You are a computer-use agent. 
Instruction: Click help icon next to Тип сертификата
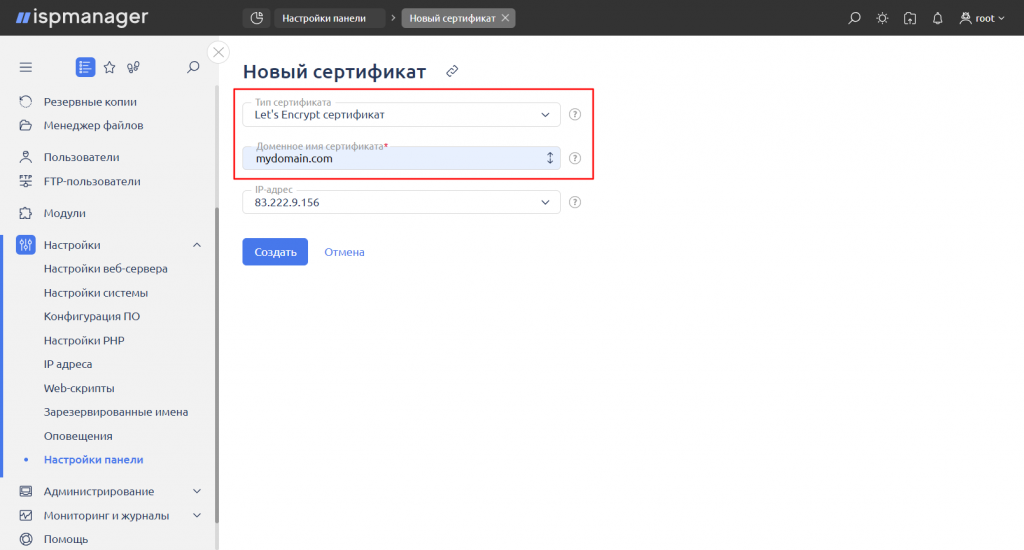pyautogui.click(x=575, y=114)
